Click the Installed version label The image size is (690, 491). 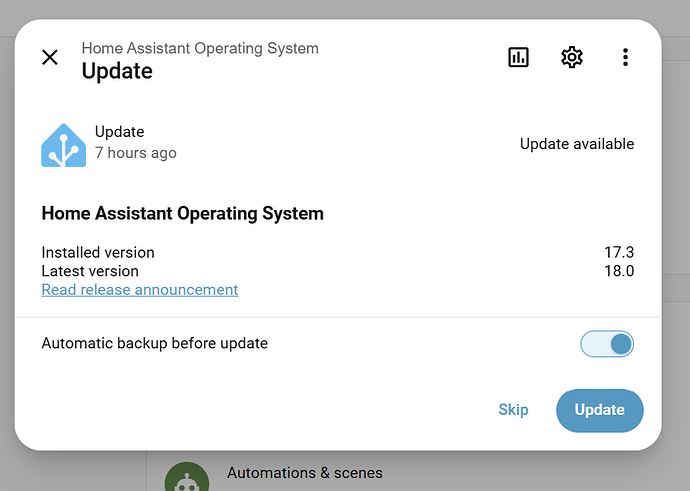(x=98, y=252)
